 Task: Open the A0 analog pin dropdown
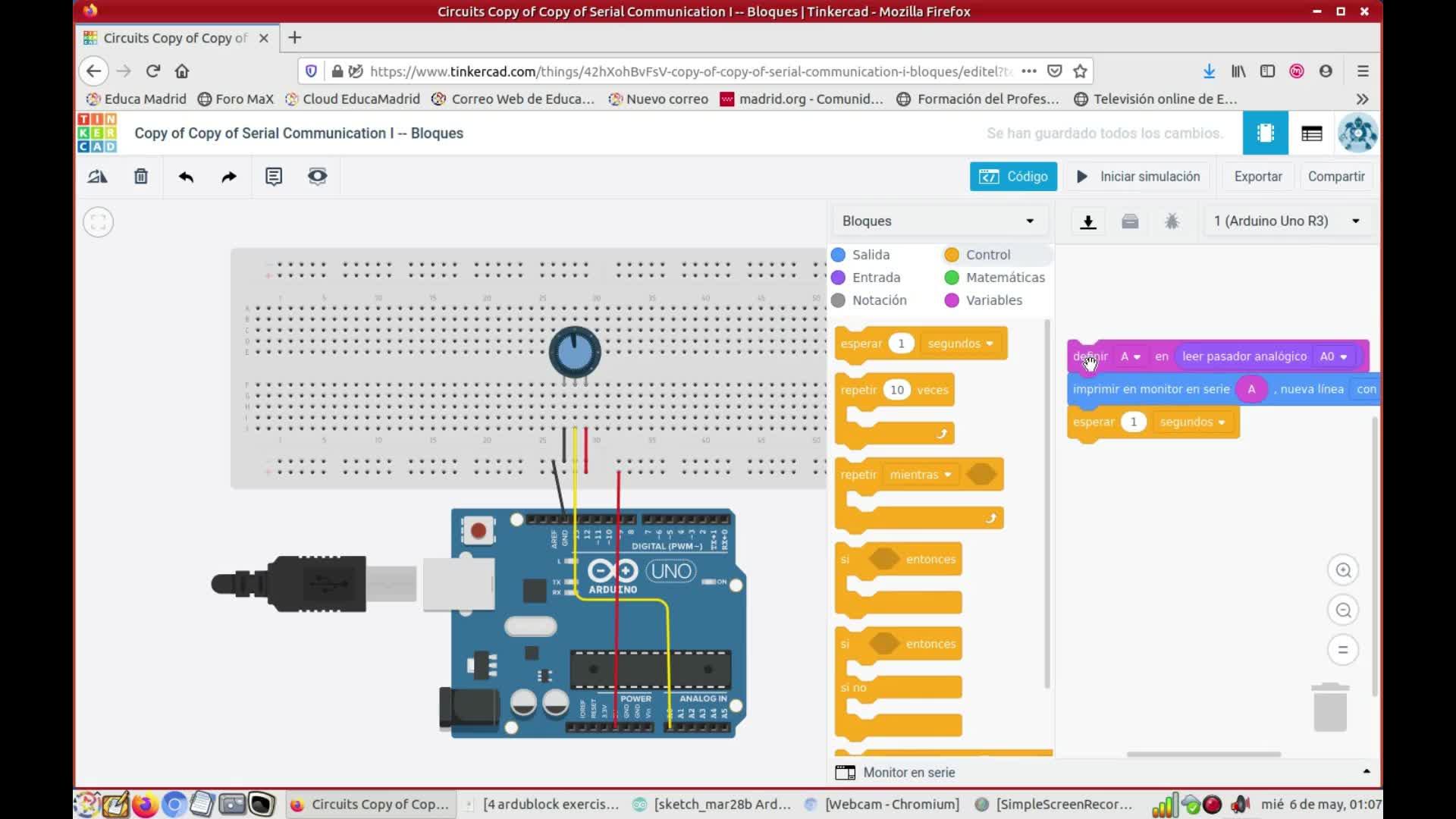(x=1334, y=356)
